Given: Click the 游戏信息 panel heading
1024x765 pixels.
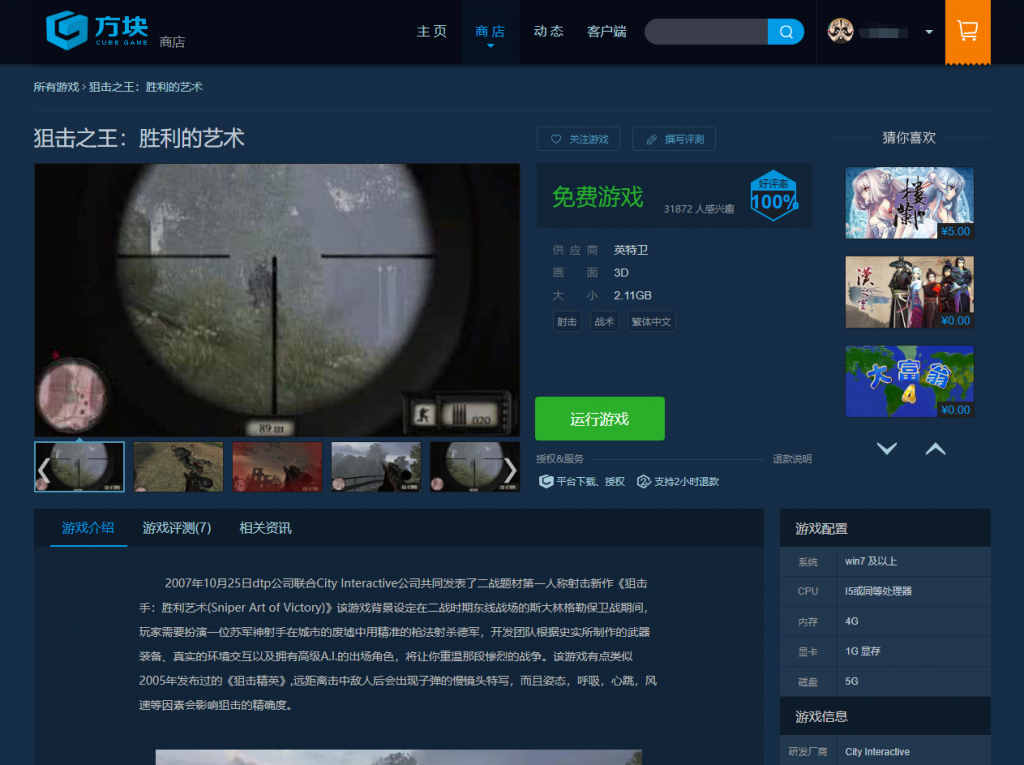Looking at the screenshot, I should (x=822, y=717).
